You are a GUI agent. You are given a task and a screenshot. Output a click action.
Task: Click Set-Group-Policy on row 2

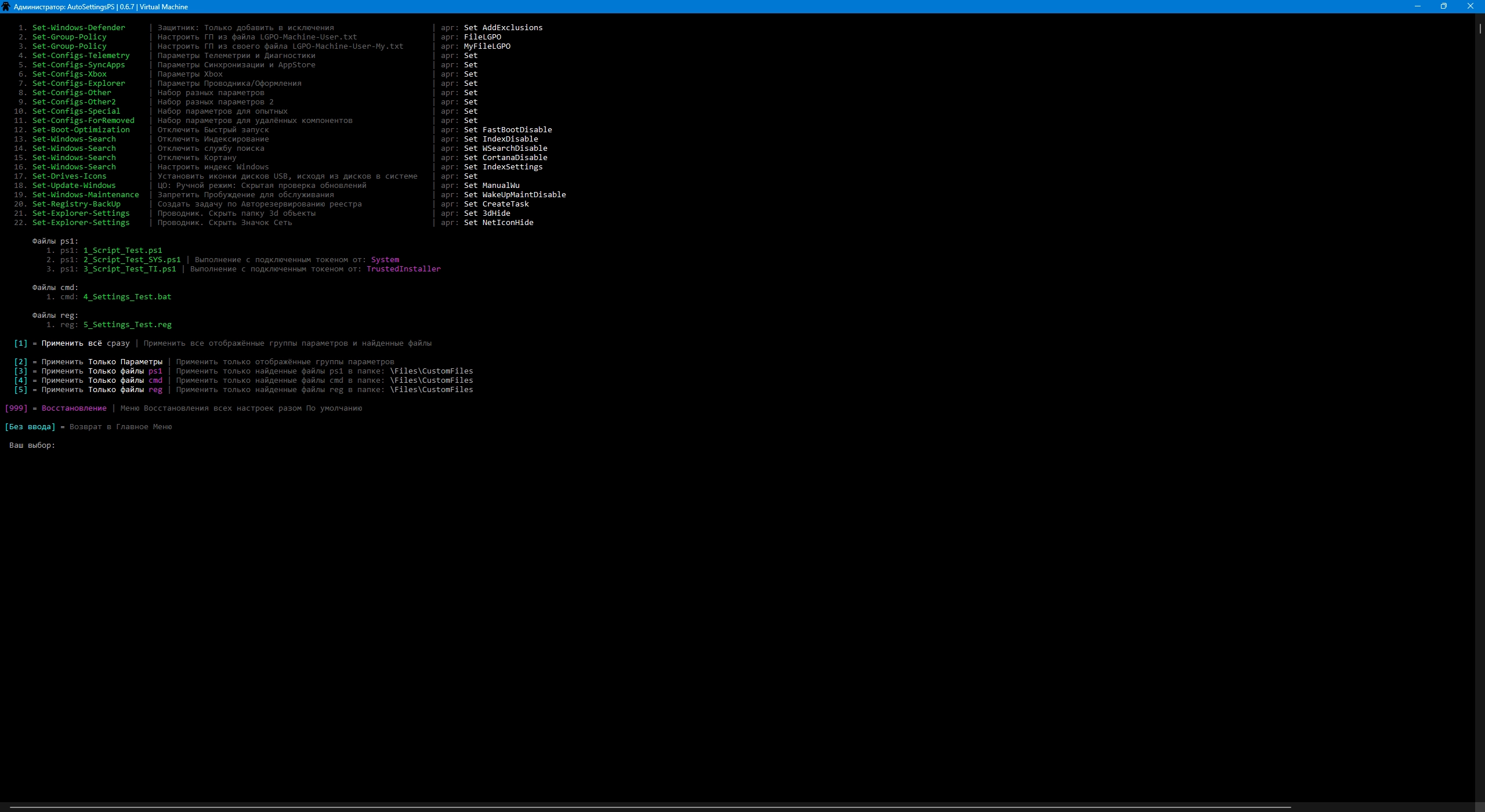pos(70,37)
